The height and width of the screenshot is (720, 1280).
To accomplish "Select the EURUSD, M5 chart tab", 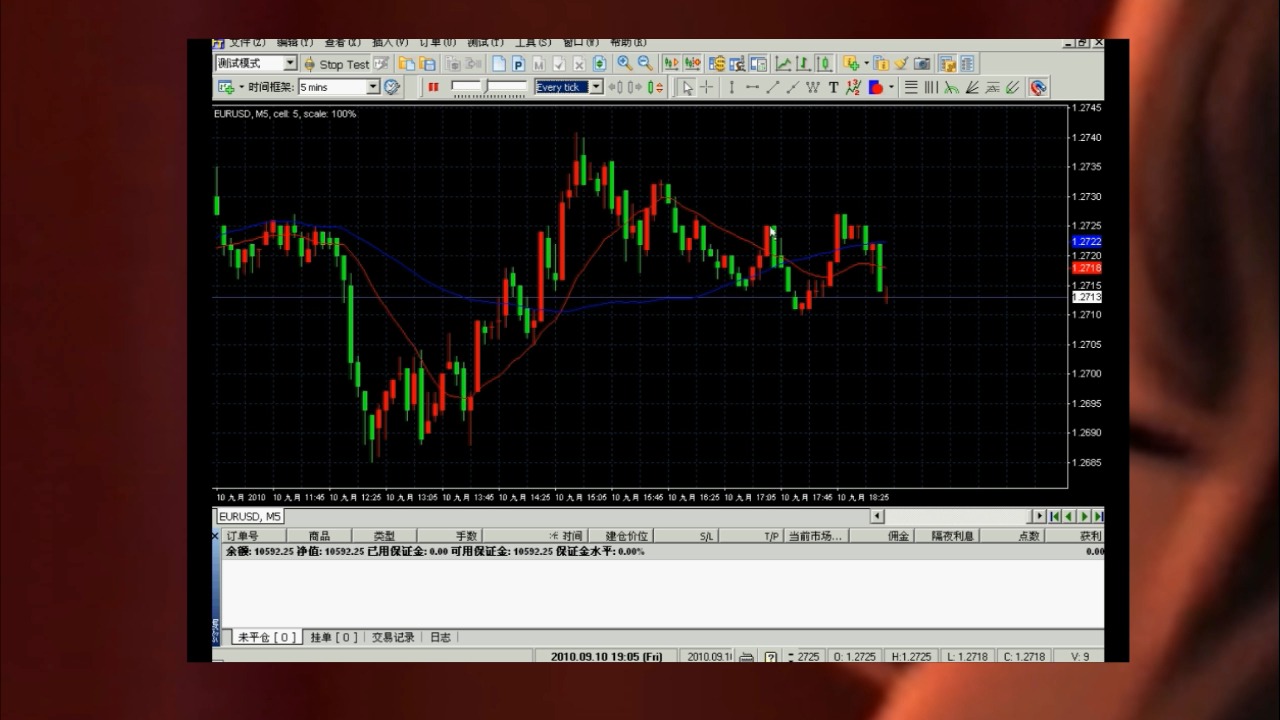I will click(x=250, y=516).
